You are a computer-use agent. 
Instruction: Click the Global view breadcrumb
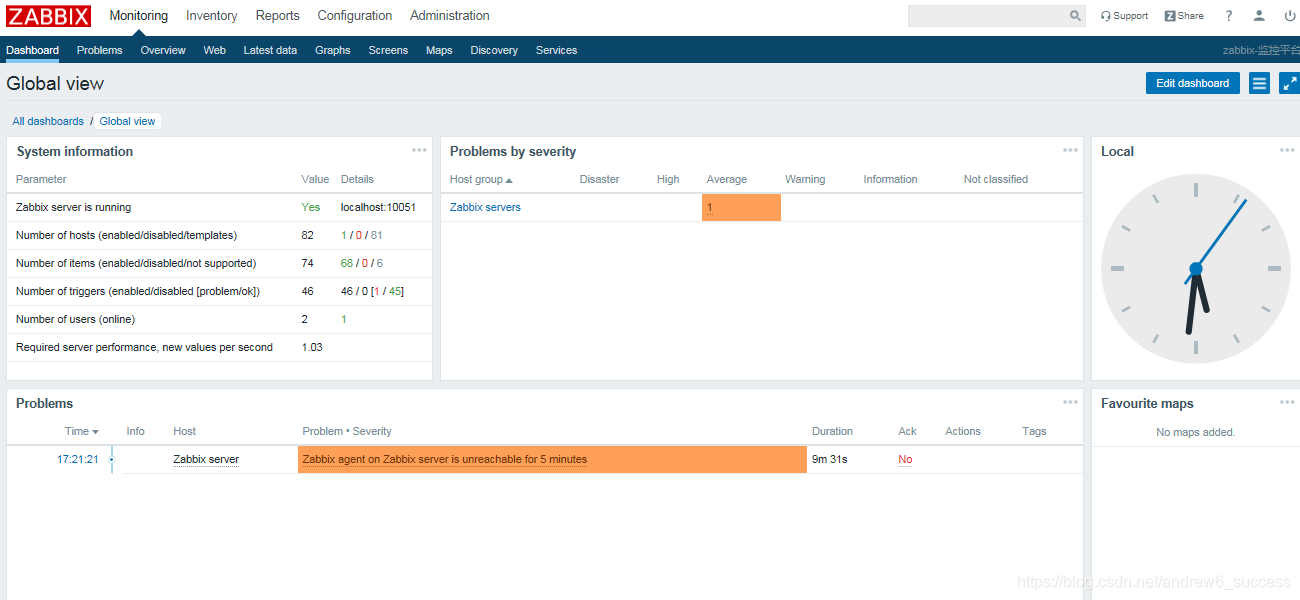[x=127, y=121]
